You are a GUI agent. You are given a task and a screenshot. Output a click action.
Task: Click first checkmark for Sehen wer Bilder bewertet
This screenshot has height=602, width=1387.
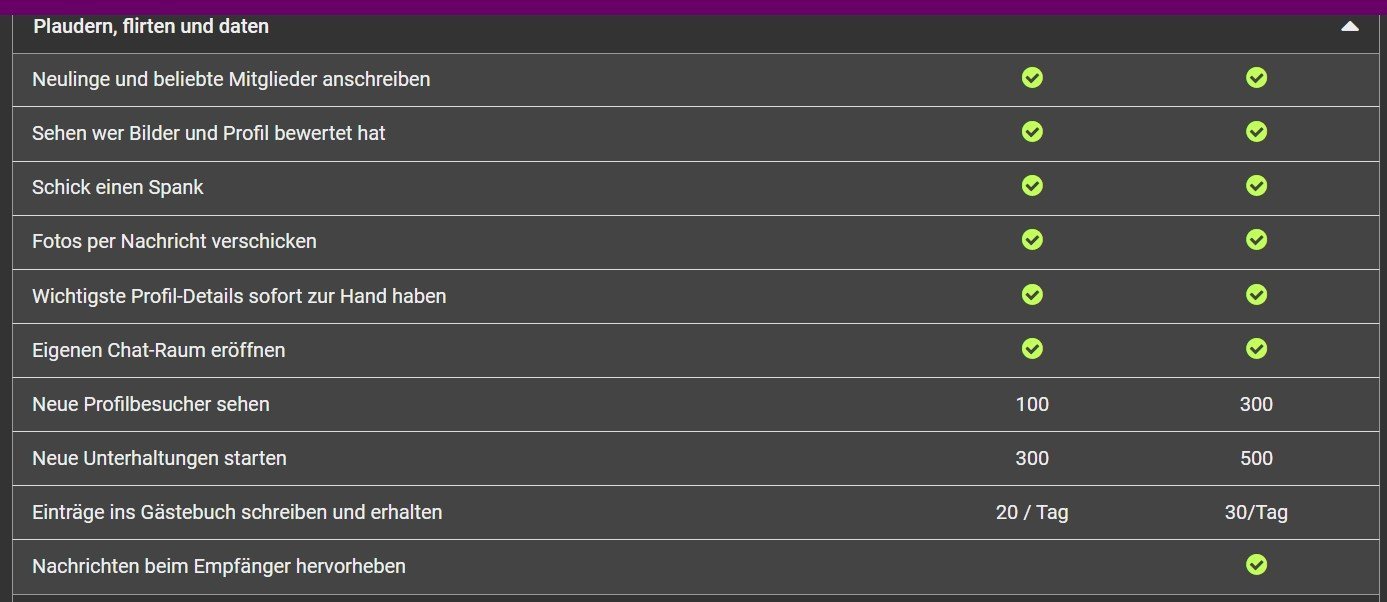click(x=1032, y=132)
